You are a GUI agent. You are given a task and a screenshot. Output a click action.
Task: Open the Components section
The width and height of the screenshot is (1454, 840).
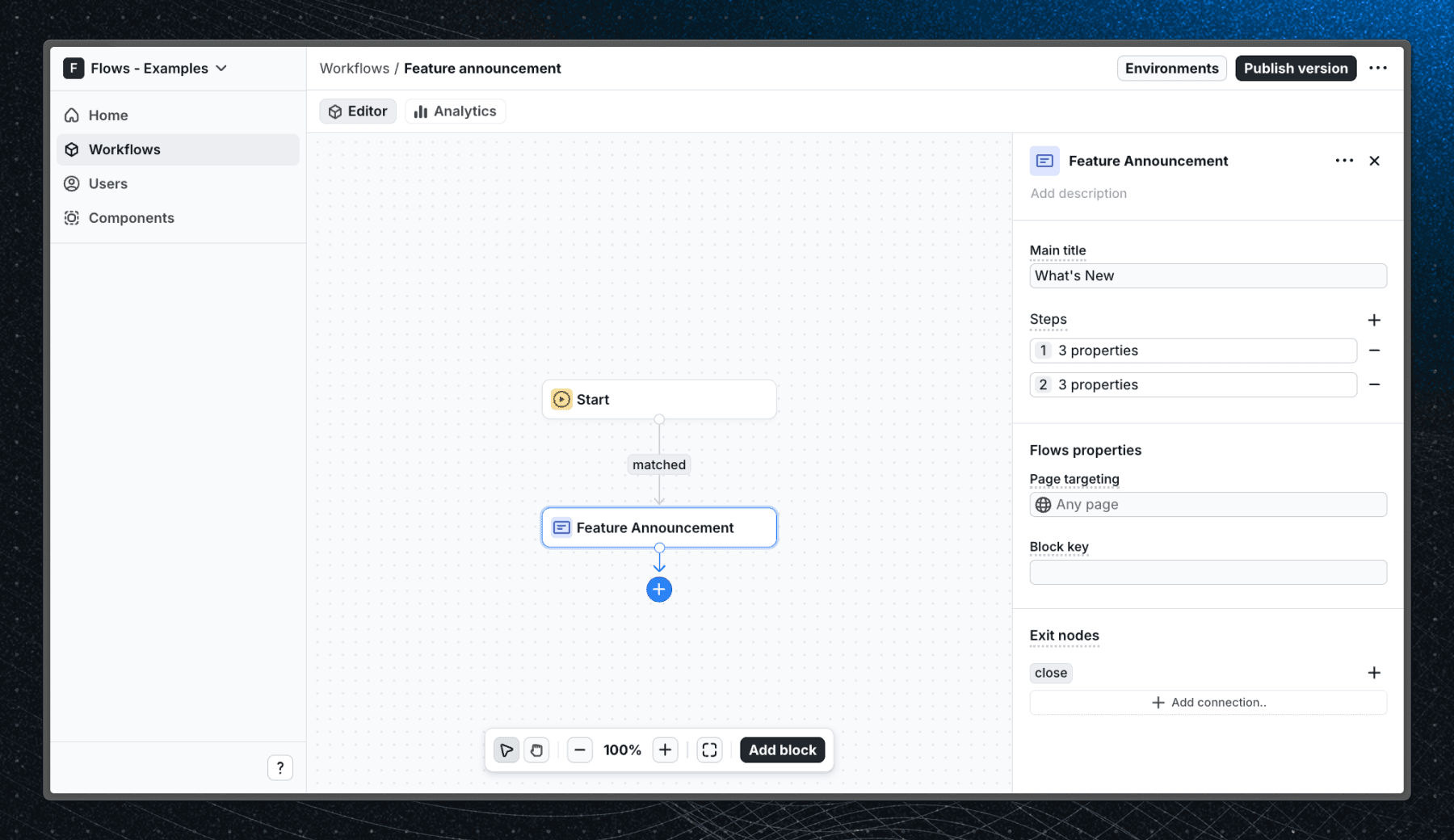coord(130,217)
